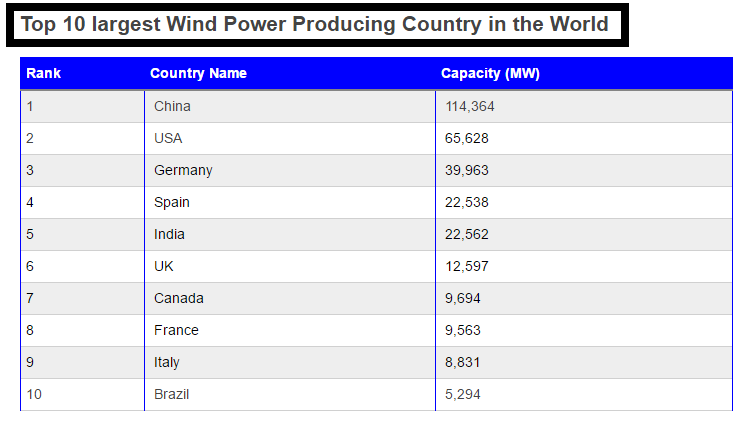The width and height of the screenshot is (755, 427).
Task: Click capacity value '65,628'
Action: (x=467, y=139)
